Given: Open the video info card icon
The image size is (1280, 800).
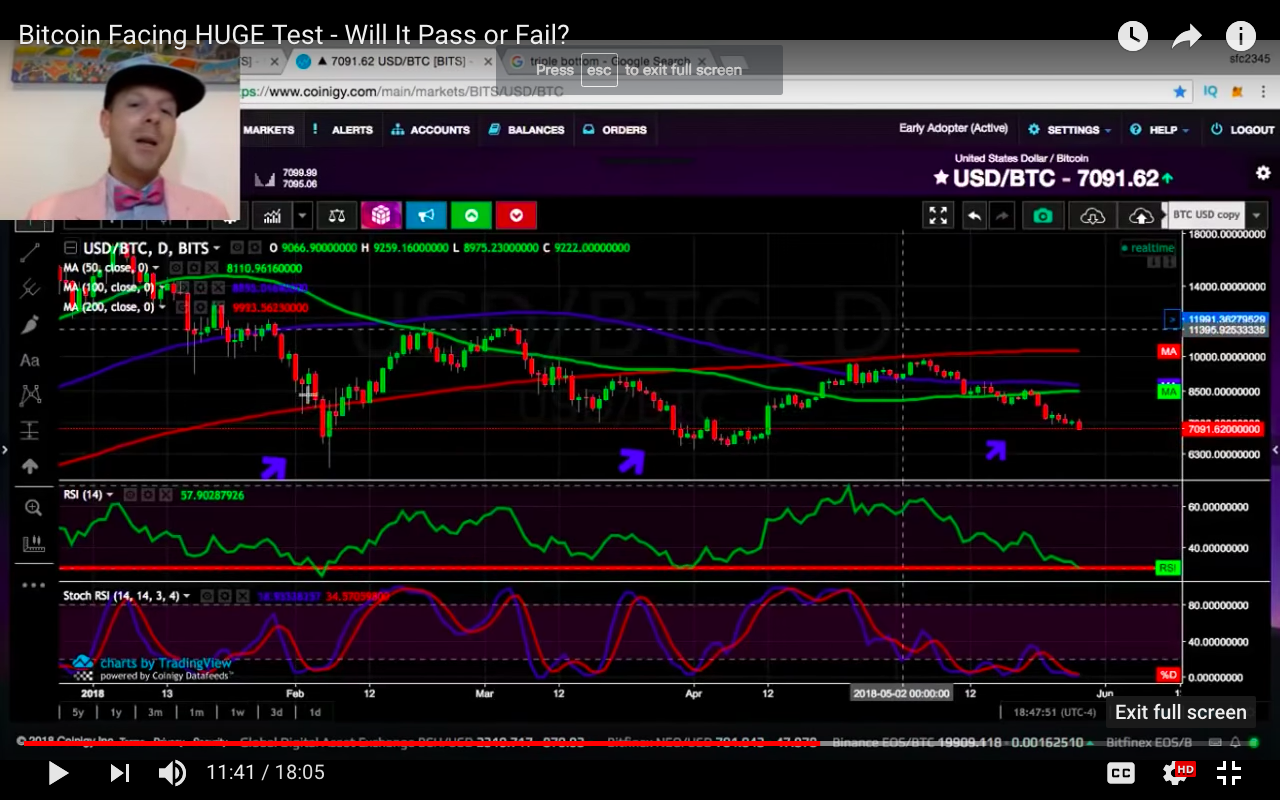Looking at the screenshot, I should [x=1241, y=37].
